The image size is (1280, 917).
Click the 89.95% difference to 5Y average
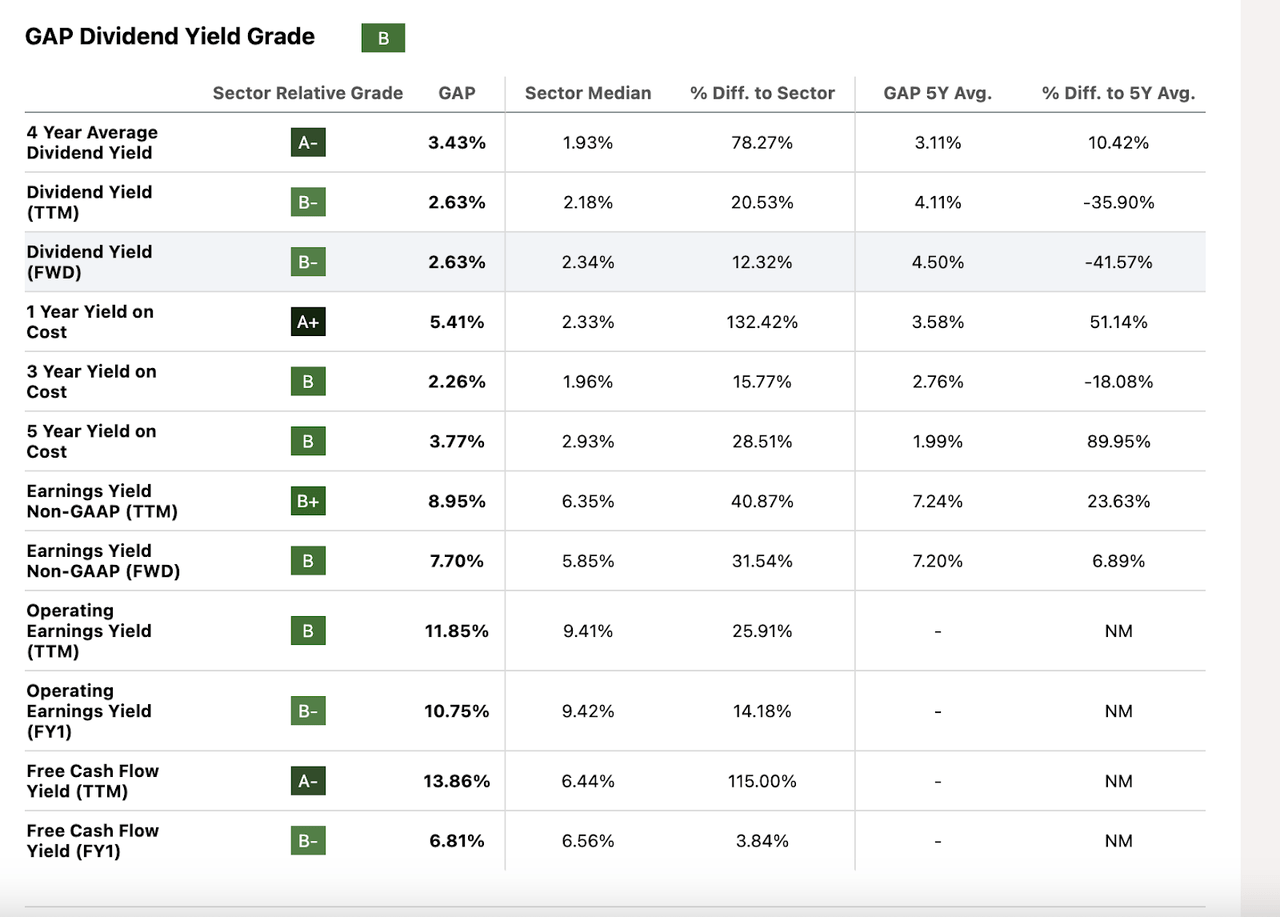(x=1118, y=441)
